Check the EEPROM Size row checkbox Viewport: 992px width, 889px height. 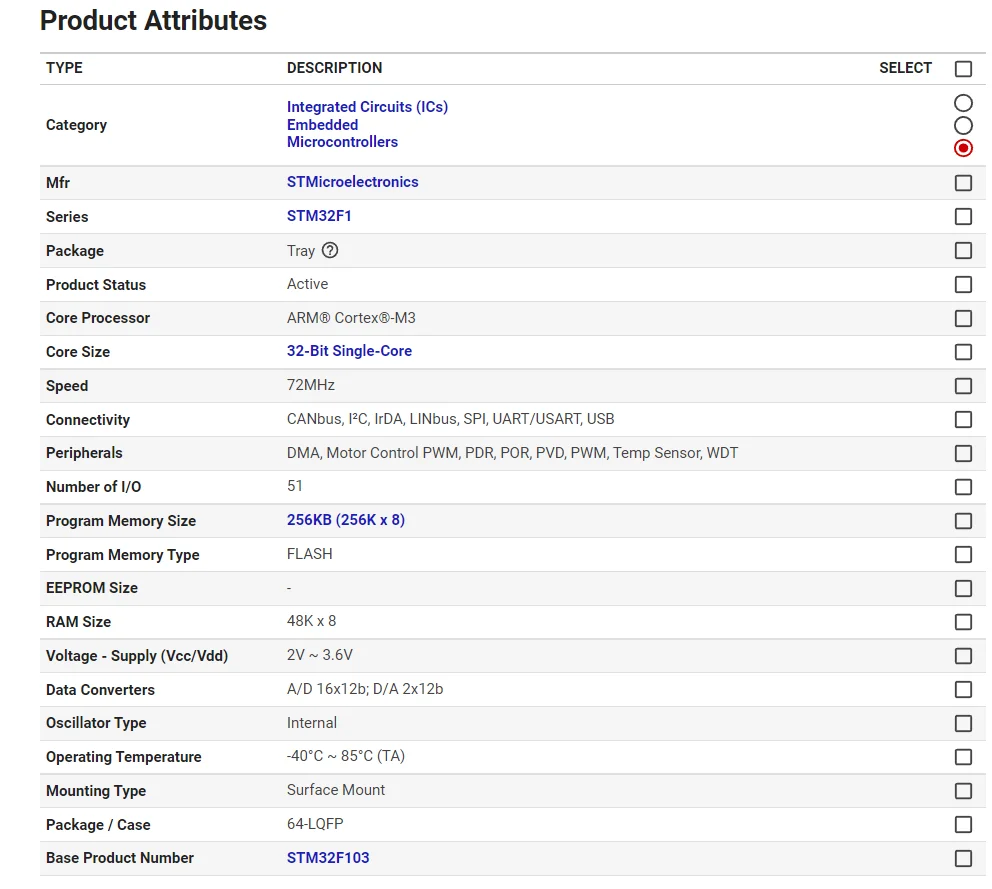click(963, 588)
